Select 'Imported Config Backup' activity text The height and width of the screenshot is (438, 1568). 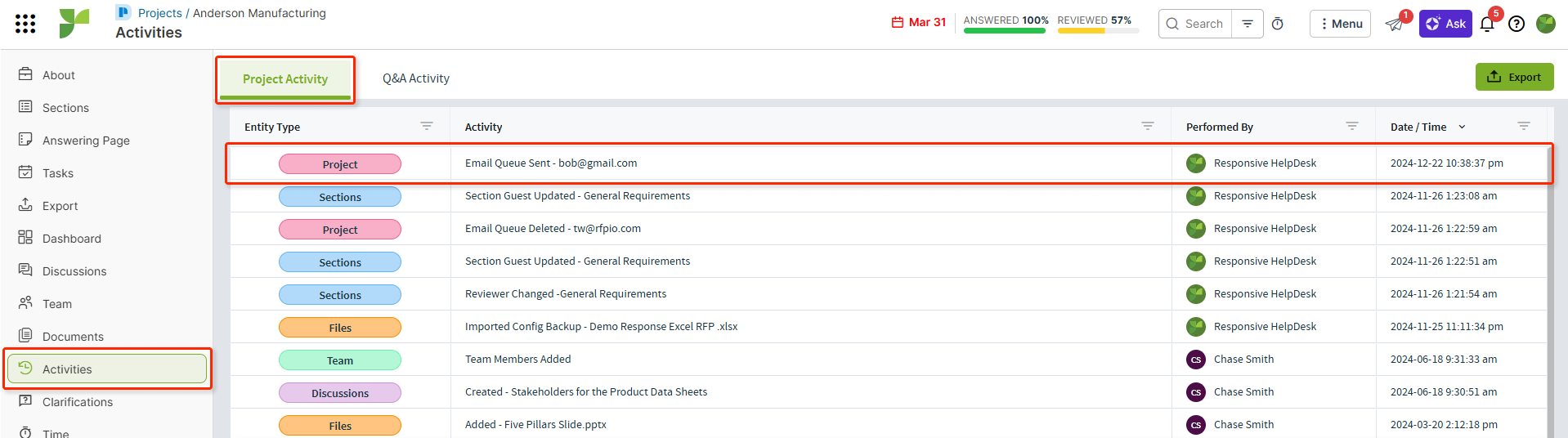601,327
